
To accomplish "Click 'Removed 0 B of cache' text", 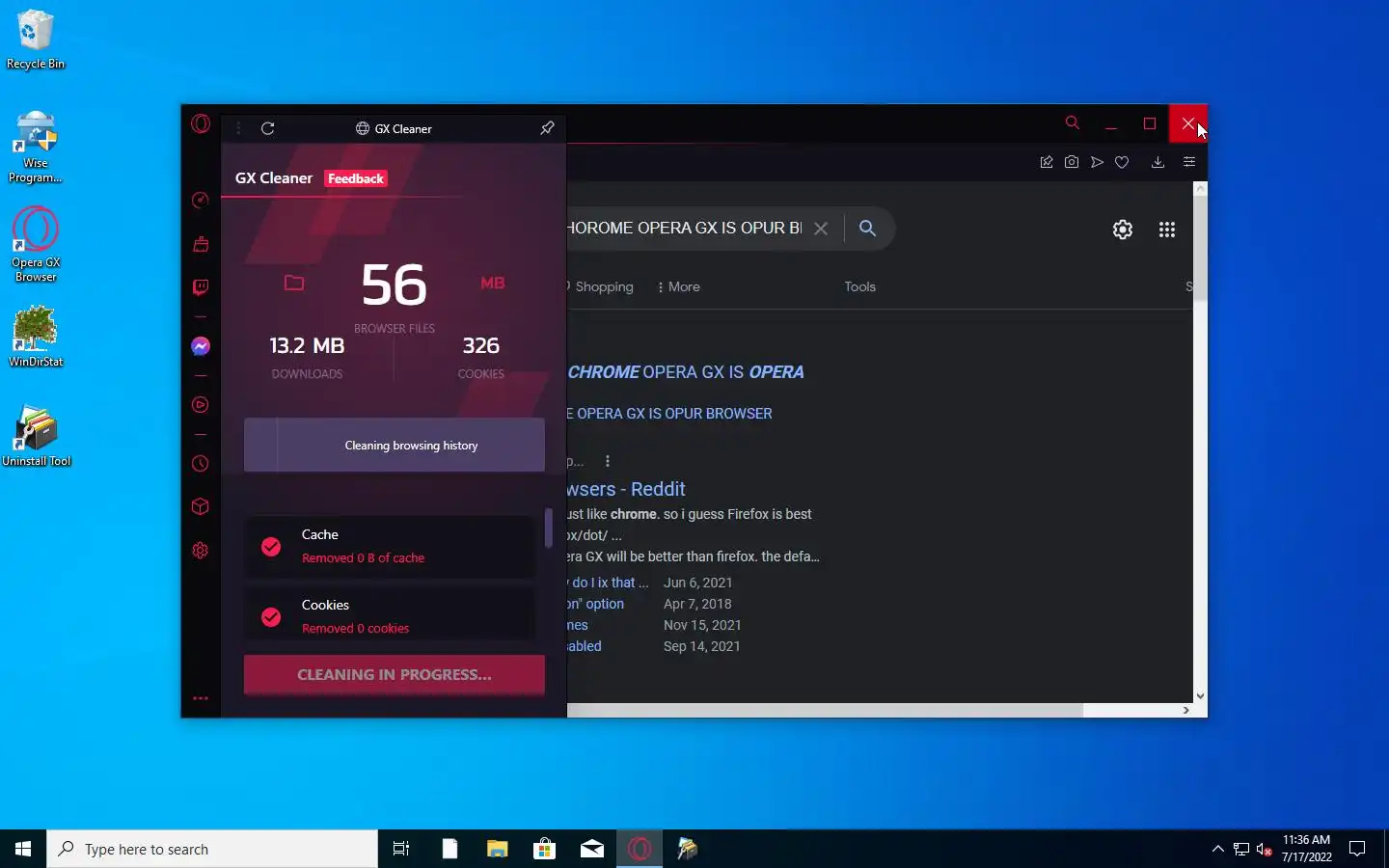I will point(363,558).
